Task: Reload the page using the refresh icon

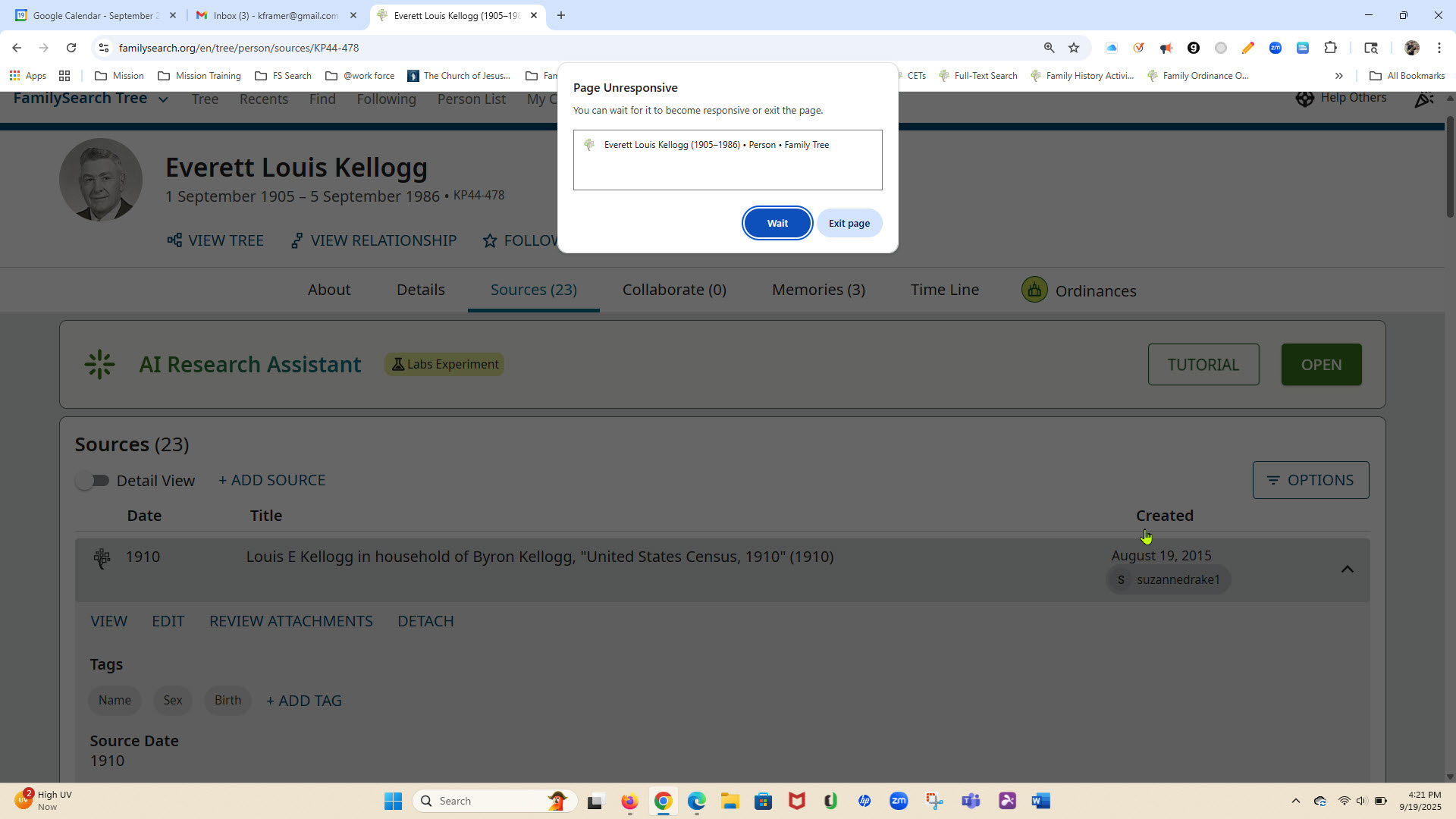Action: 71,48
